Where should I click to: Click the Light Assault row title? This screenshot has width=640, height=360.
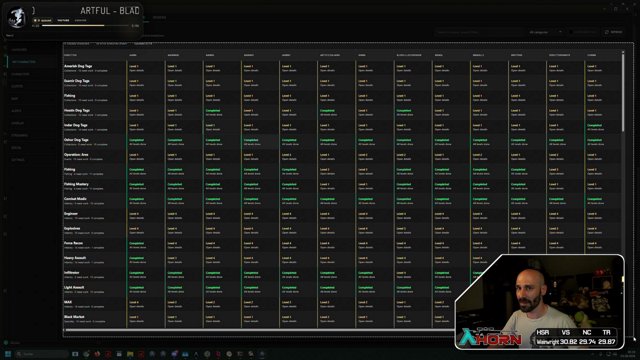point(74,287)
